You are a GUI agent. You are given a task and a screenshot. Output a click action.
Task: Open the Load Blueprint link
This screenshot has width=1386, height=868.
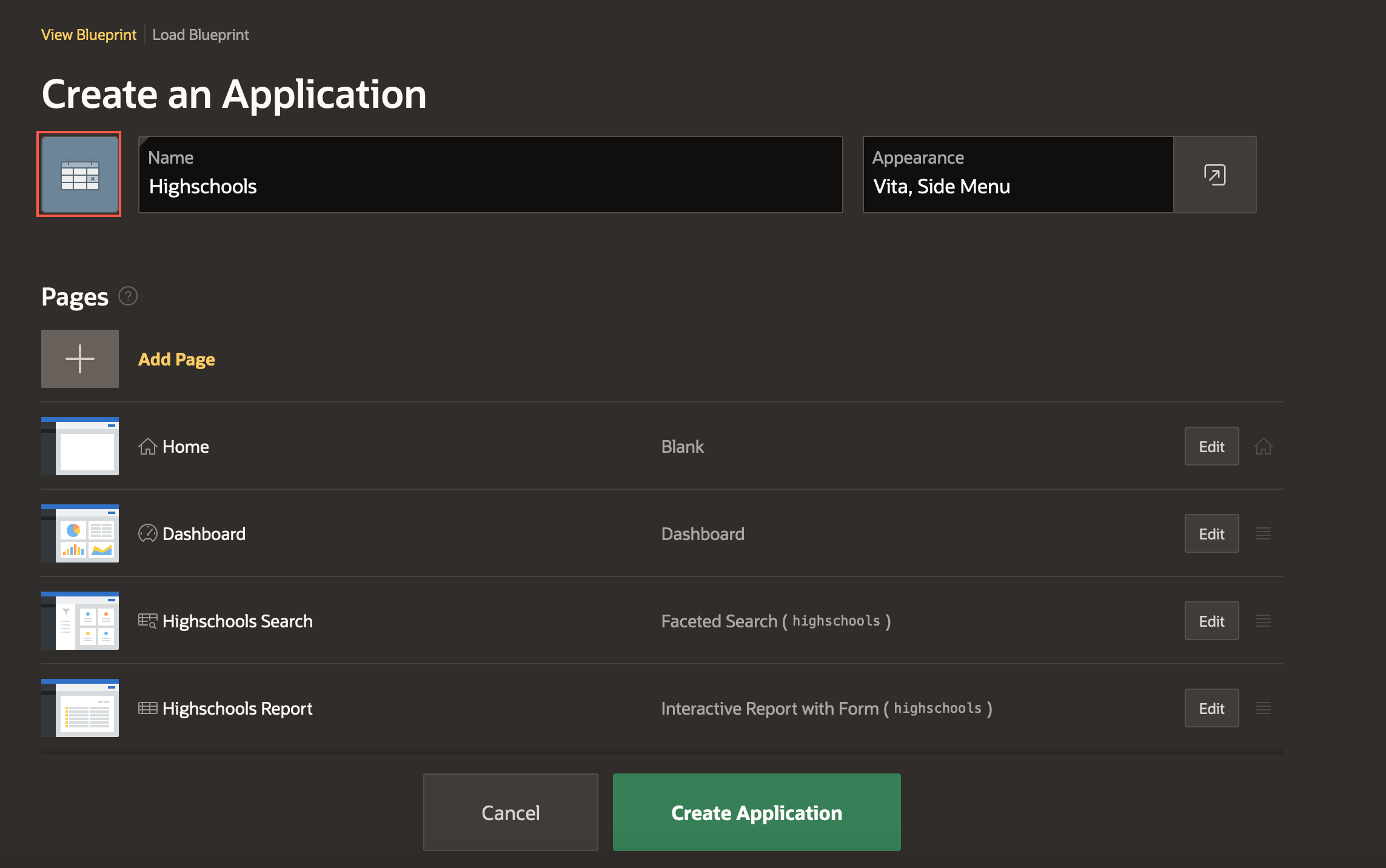[201, 35]
